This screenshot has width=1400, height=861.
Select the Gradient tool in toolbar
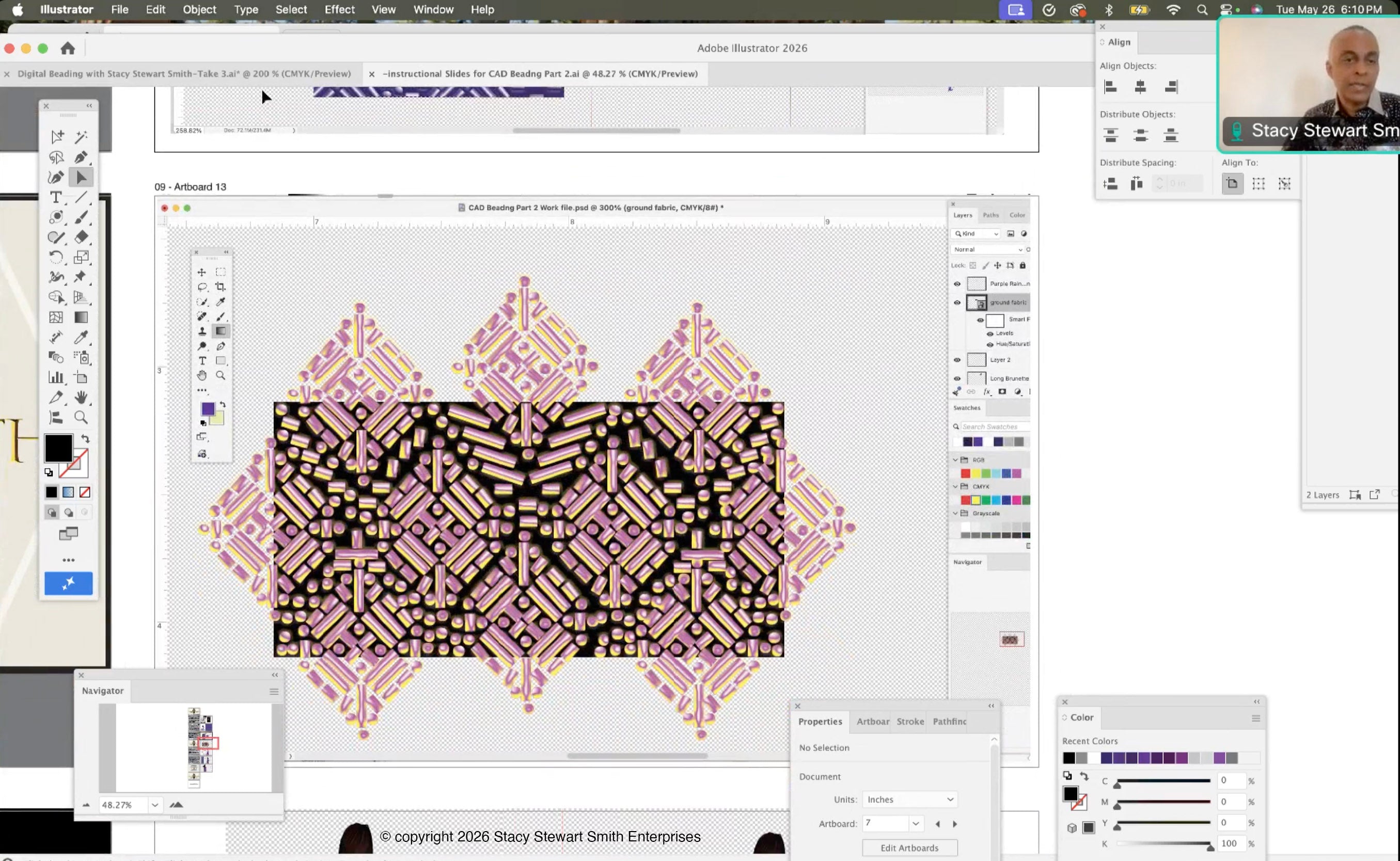click(82, 317)
